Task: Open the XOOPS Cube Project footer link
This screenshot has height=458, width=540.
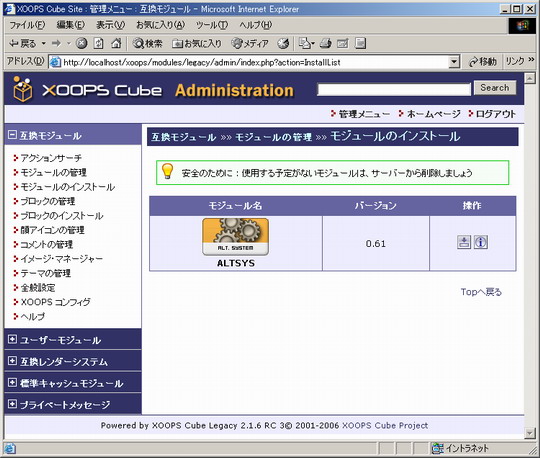Action: [385, 426]
